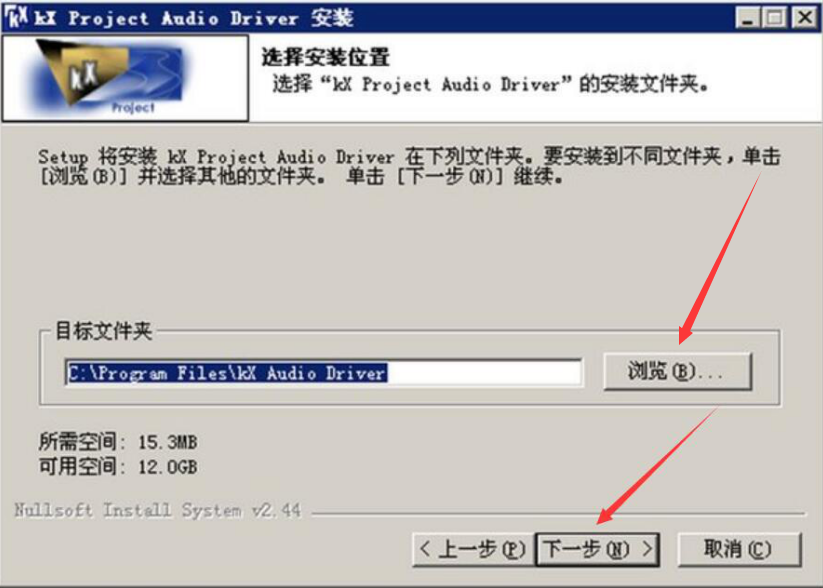Minimize the installer window

(x=747, y=18)
